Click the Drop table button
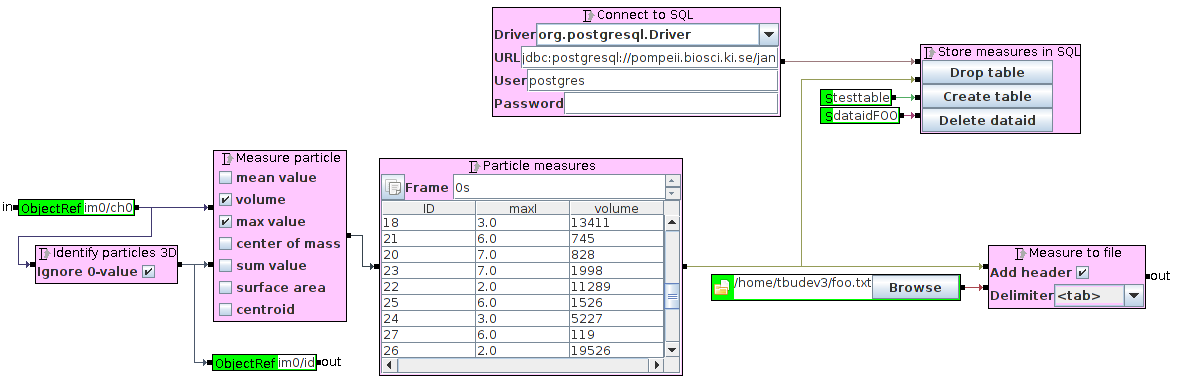The image size is (1178, 382). (x=986, y=73)
